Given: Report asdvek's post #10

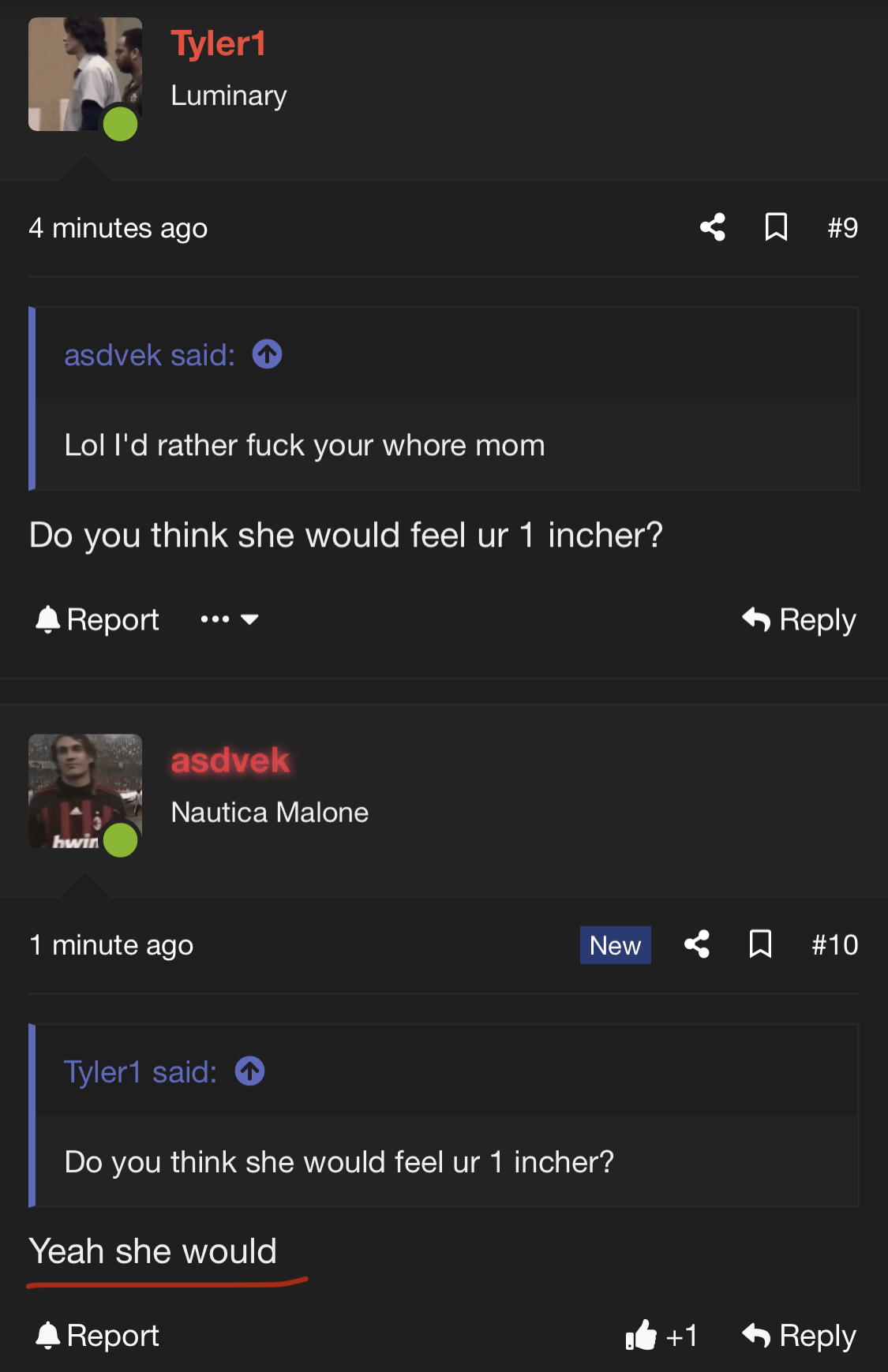Looking at the screenshot, I should [97, 1336].
